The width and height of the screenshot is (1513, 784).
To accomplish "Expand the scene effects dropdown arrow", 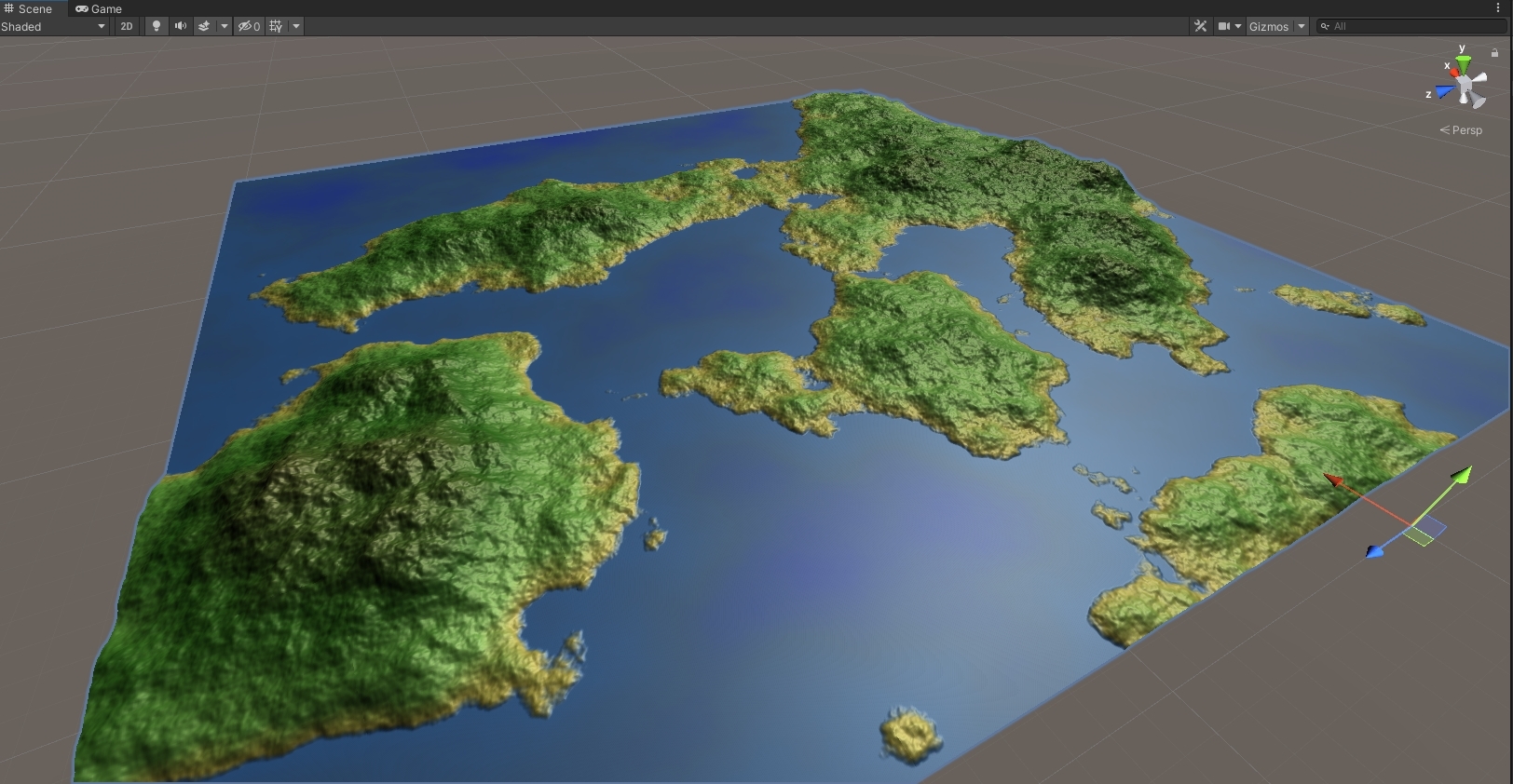I will pyautogui.click(x=225, y=26).
